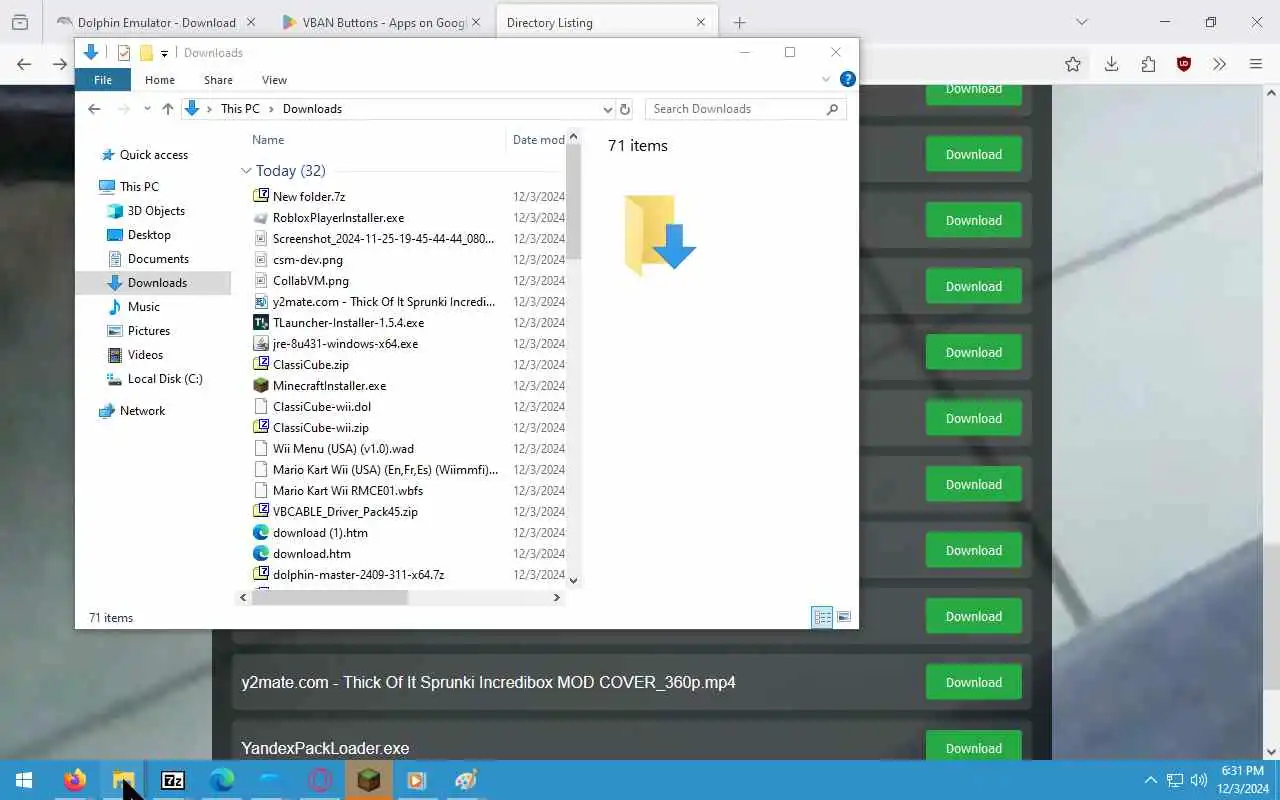The image size is (1280, 800).
Task: Open the File ribbon tab
Action: click(x=103, y=80)
